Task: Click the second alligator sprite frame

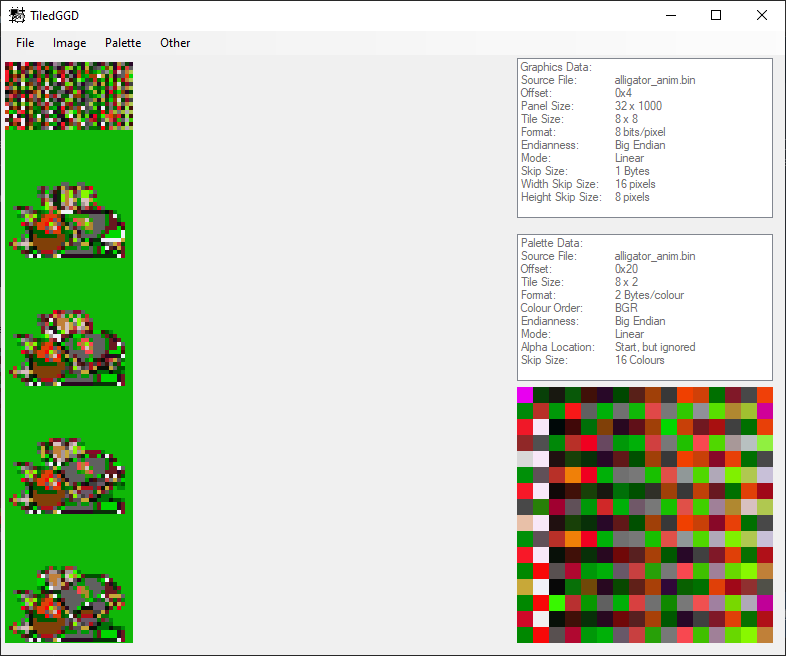Action: pos(67,348)
